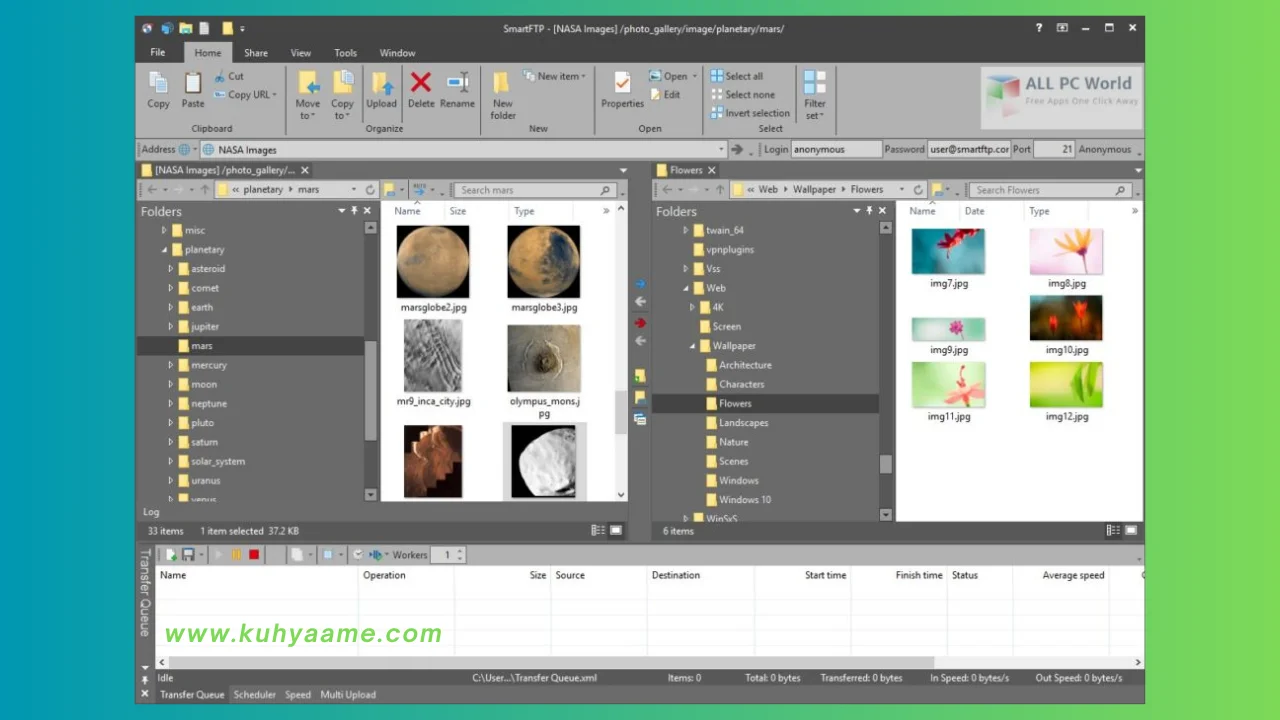1280x720 pixels.
Task: Switch mars pane to details view icon
Action: 598,530
